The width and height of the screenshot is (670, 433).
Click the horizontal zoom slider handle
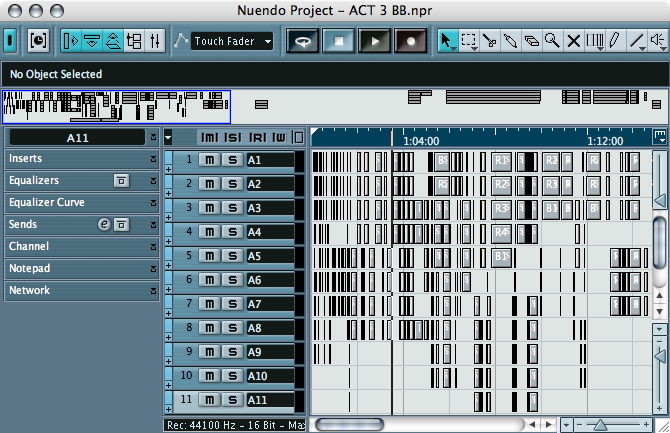pos(600,425)
